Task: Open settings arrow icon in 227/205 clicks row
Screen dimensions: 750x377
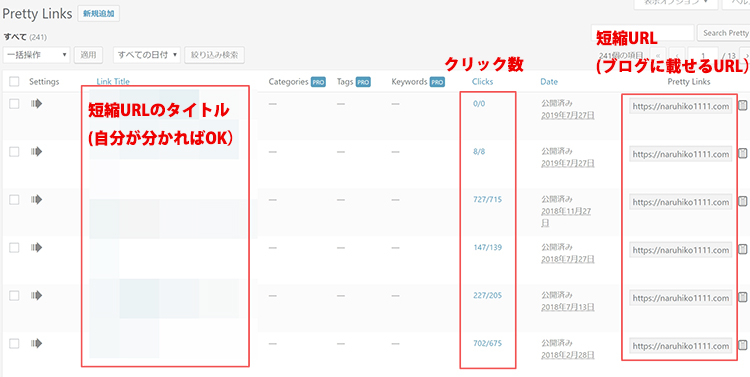Action: 36,295
